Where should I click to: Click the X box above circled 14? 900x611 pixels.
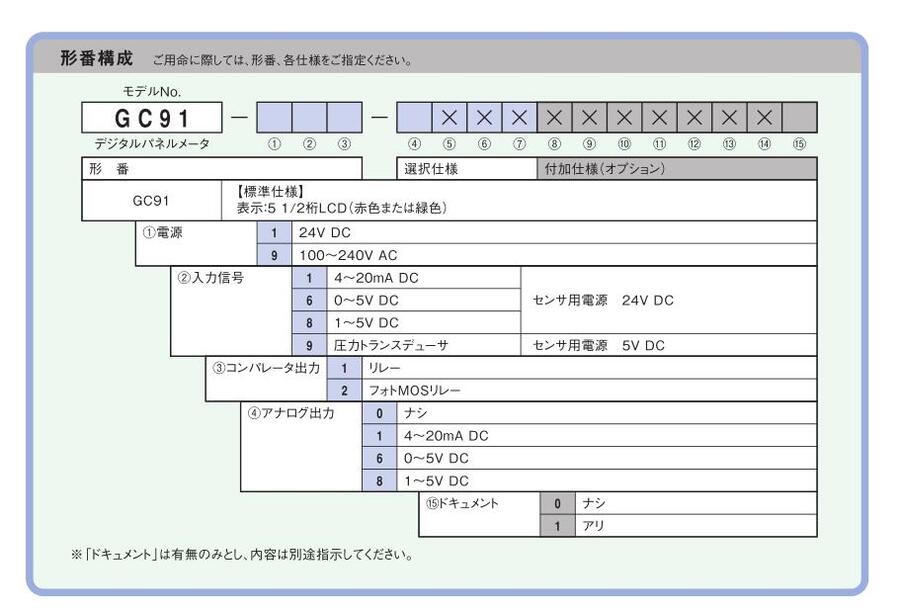(764, 118)
